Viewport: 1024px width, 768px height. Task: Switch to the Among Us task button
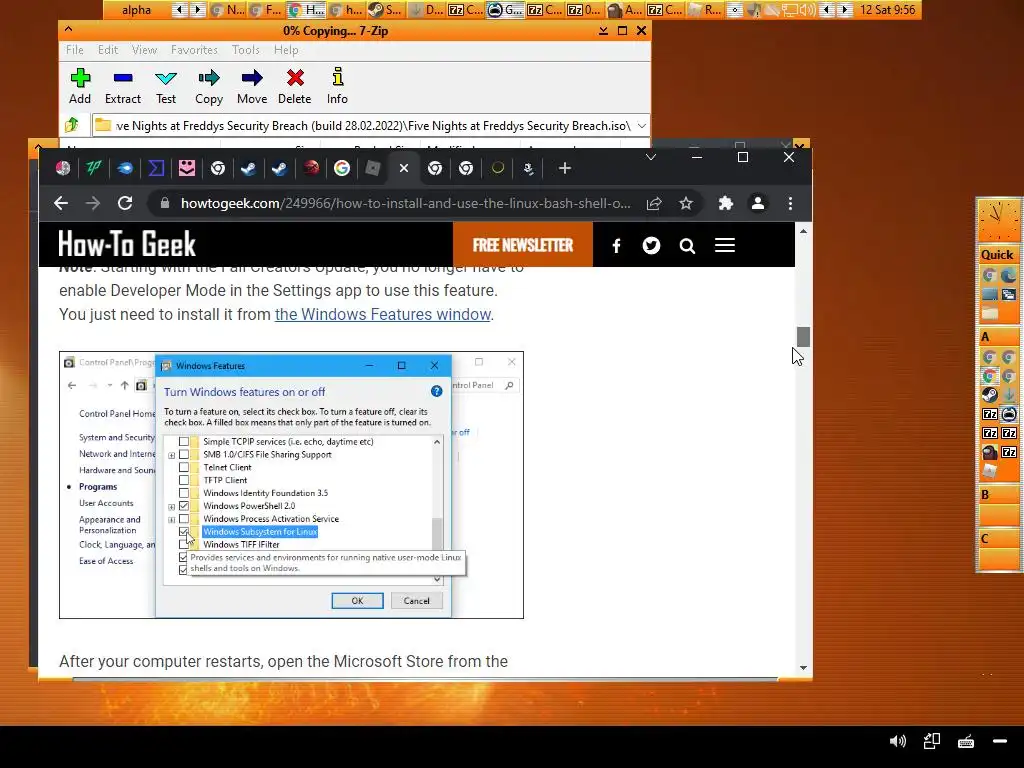tap(625, 10)
